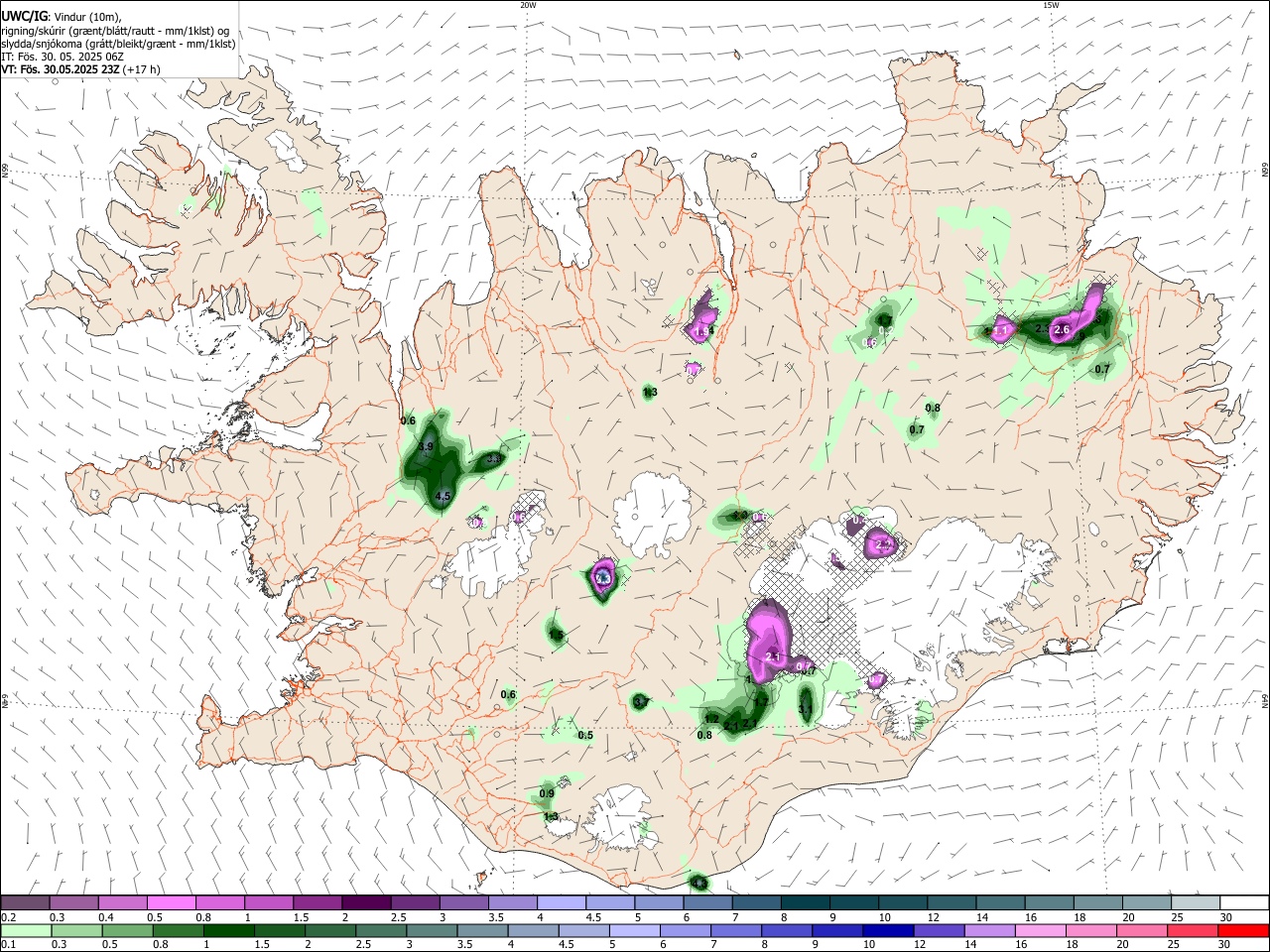Image resolution: width=1270 pixels, height=952 pixels.
Task: Click the lavender swatch labeled 14 in rain legend
Action: [x=988, y=930]
